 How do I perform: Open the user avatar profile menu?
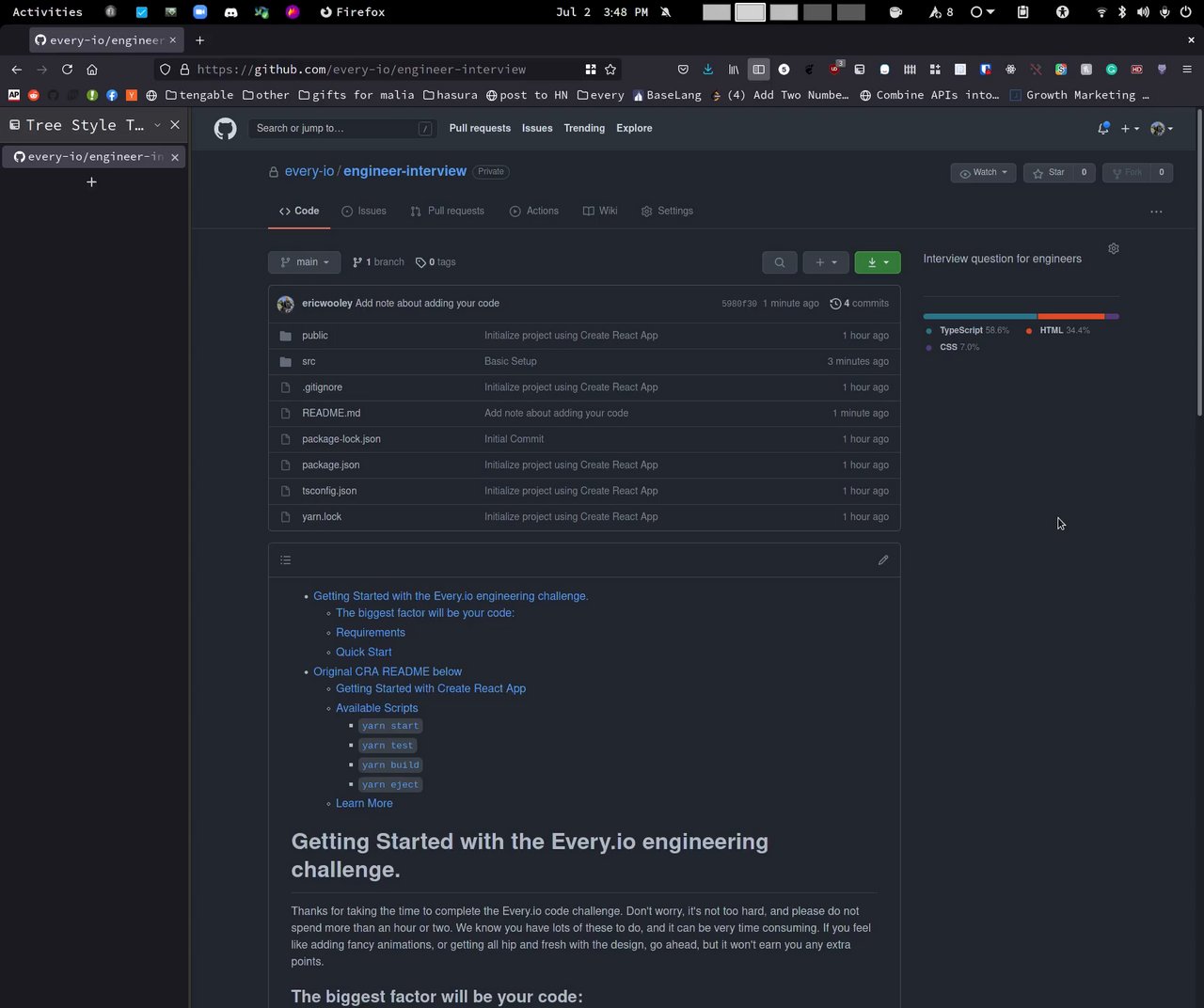pyautogui.click(x=1162, y=129)
